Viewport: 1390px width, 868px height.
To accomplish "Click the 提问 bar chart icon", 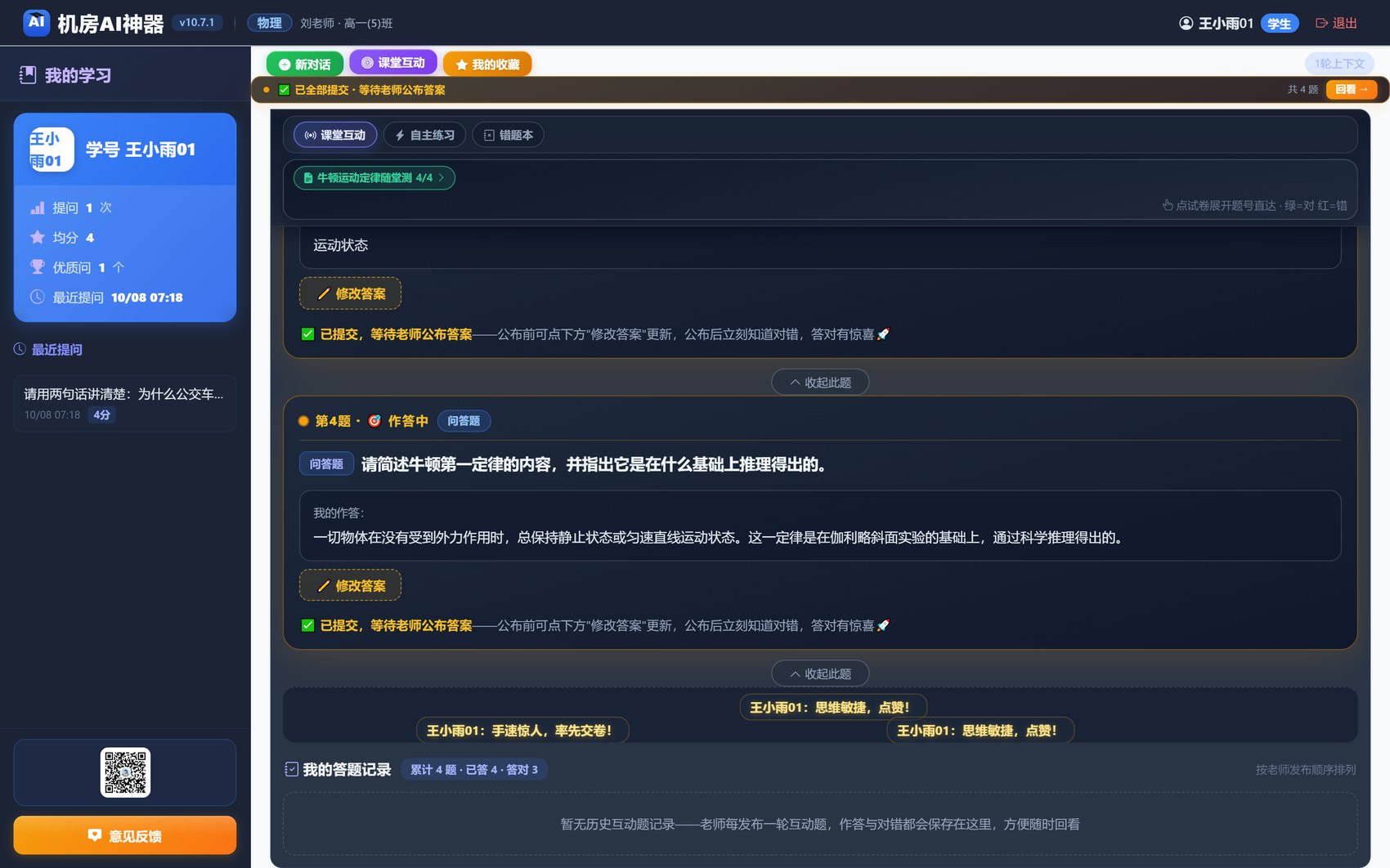I will pos(38,208).
